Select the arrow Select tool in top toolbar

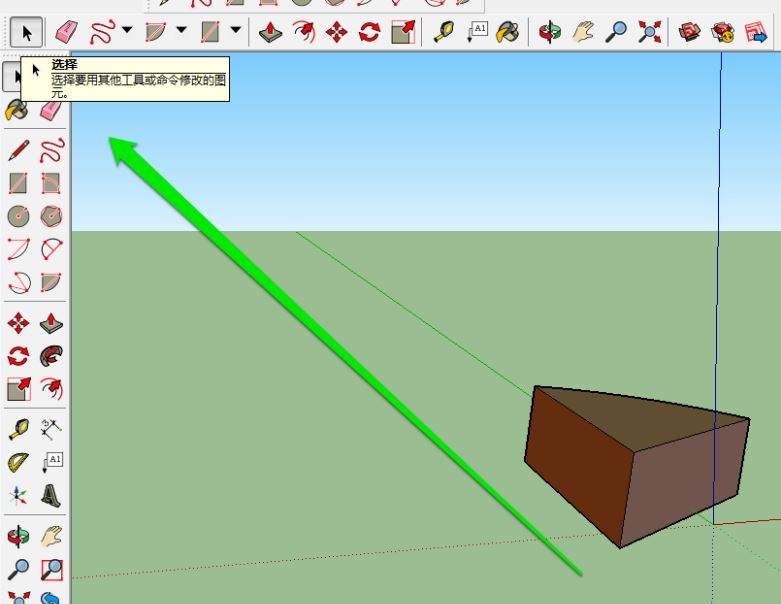(x=26, y=32)
